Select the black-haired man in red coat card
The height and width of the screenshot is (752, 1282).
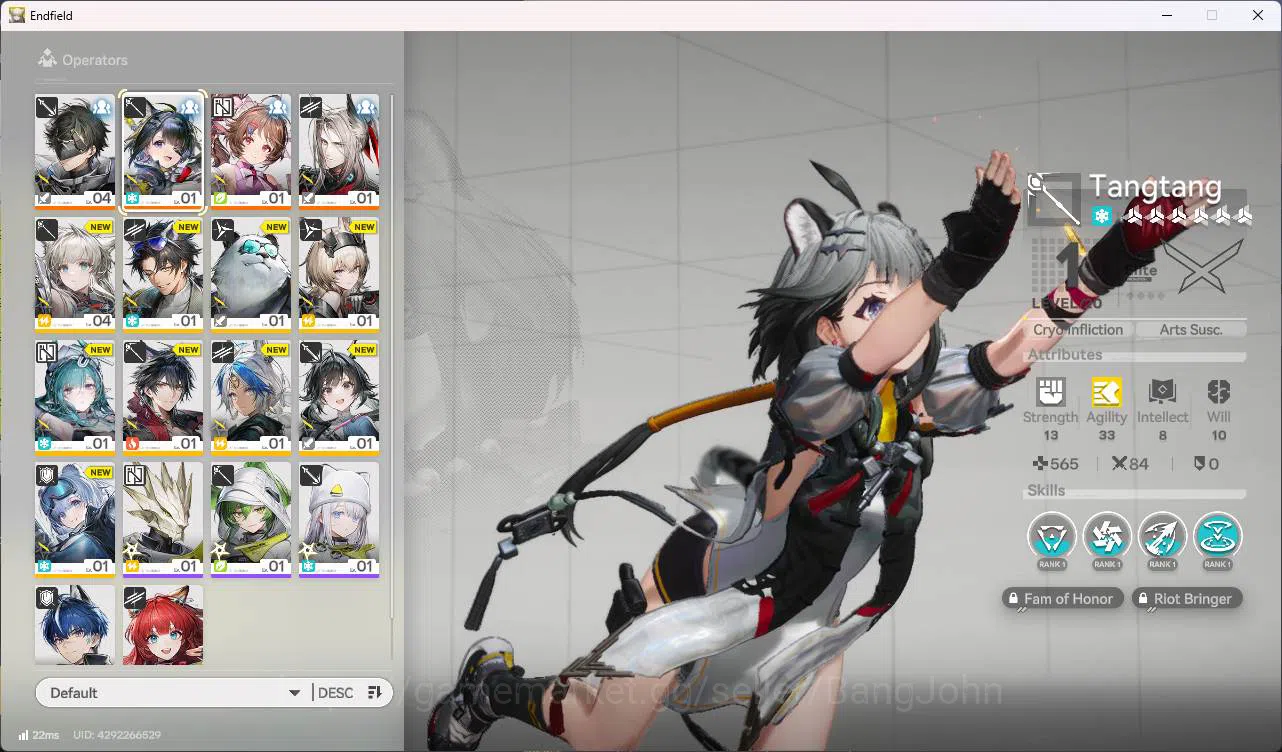click(163, 397)
